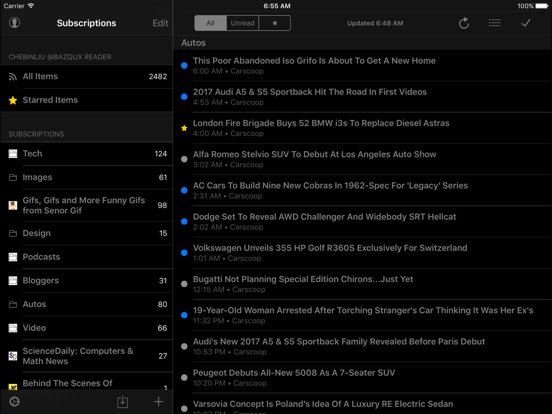Click the Tech feed icon

click(13, 154)
